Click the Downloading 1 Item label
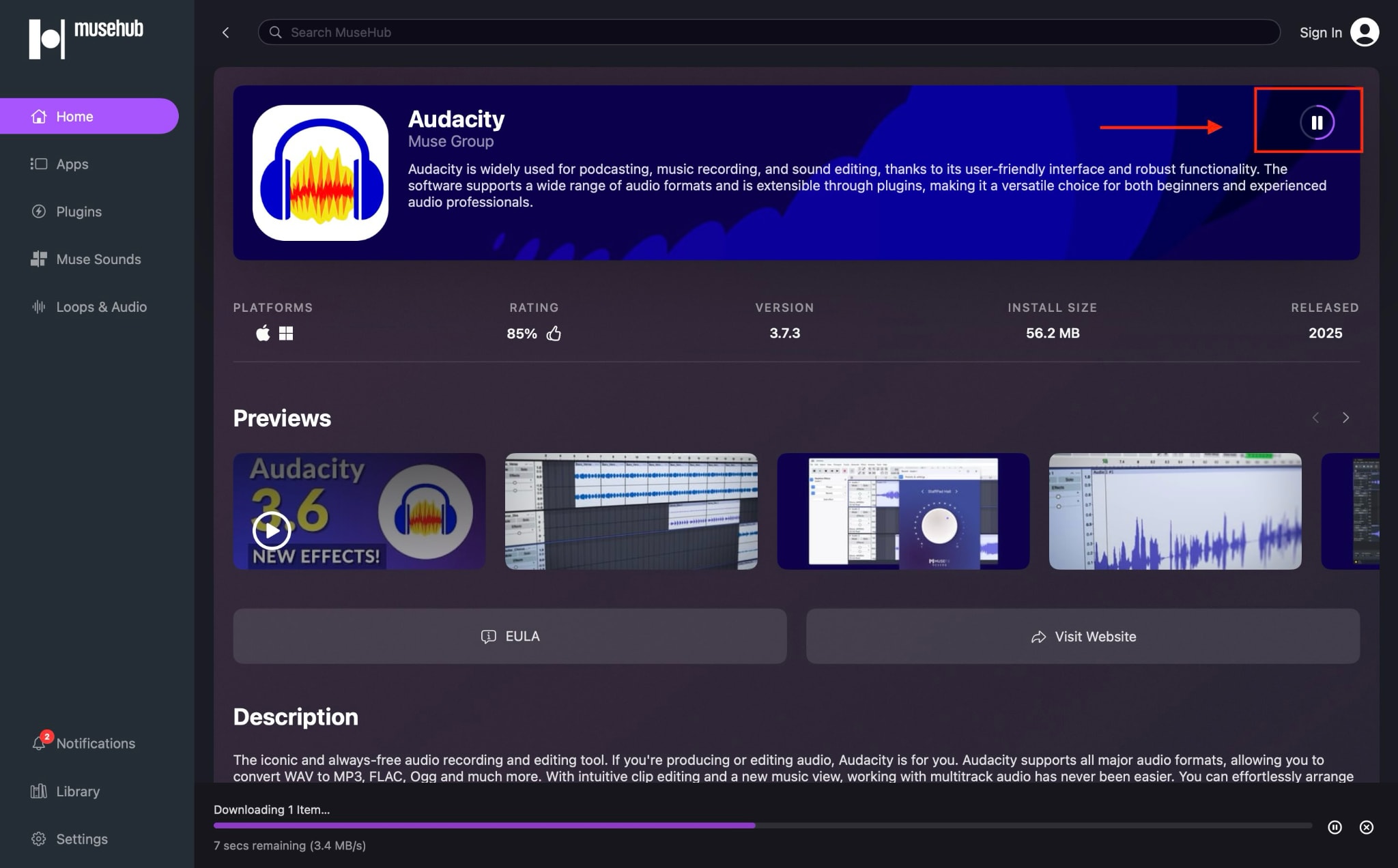The height and width of the screenshot is (868, 1398). click(272, 809)
